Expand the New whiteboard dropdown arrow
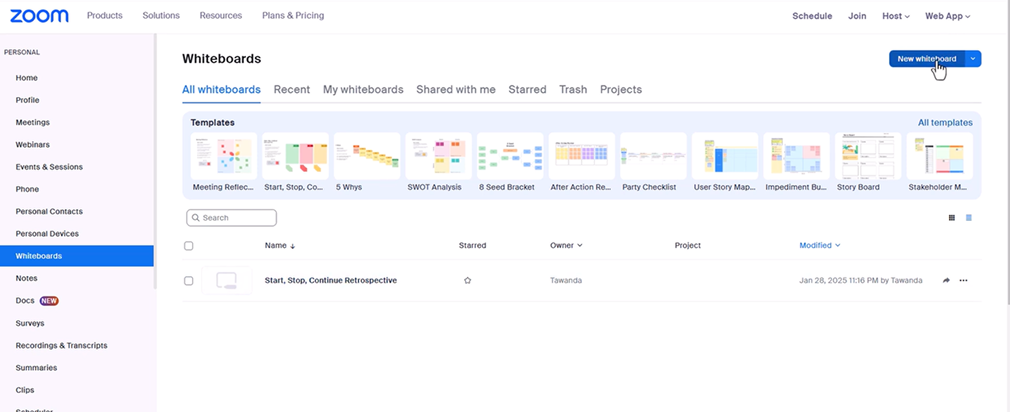The width and height of the screenshot is (1010, 412). tap(973, 59)
